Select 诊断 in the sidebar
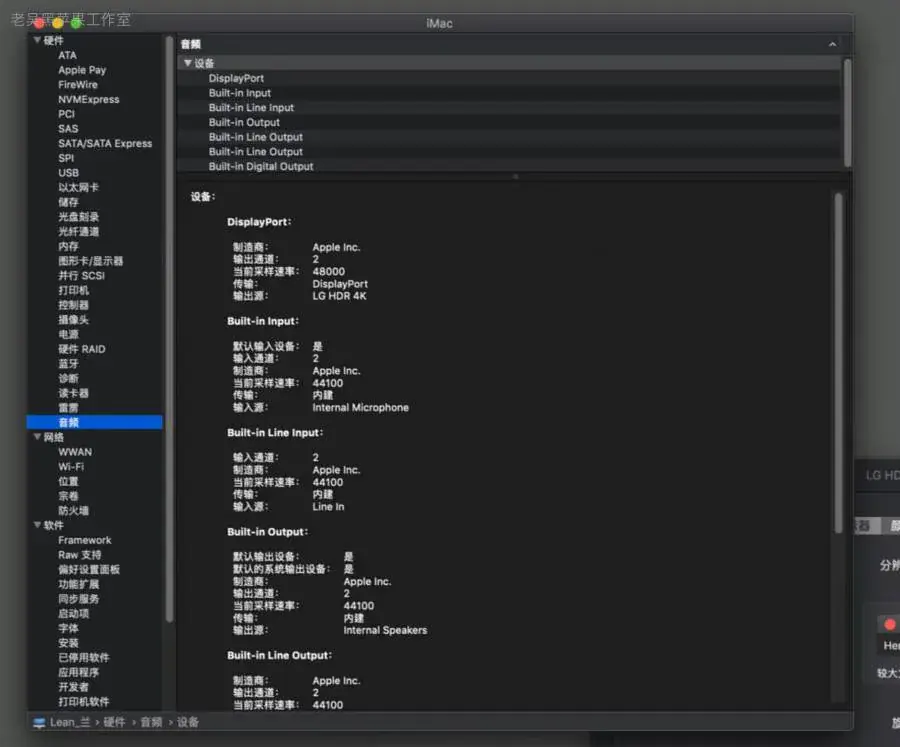Viewport: 900px width, 747px height. point(68,378)
